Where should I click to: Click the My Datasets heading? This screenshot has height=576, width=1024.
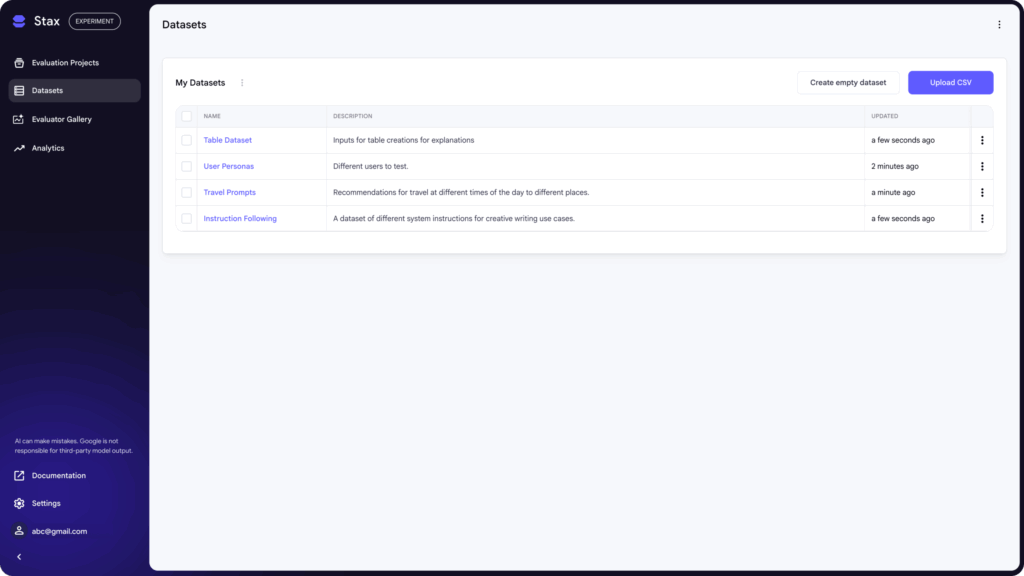coord(200,83)
